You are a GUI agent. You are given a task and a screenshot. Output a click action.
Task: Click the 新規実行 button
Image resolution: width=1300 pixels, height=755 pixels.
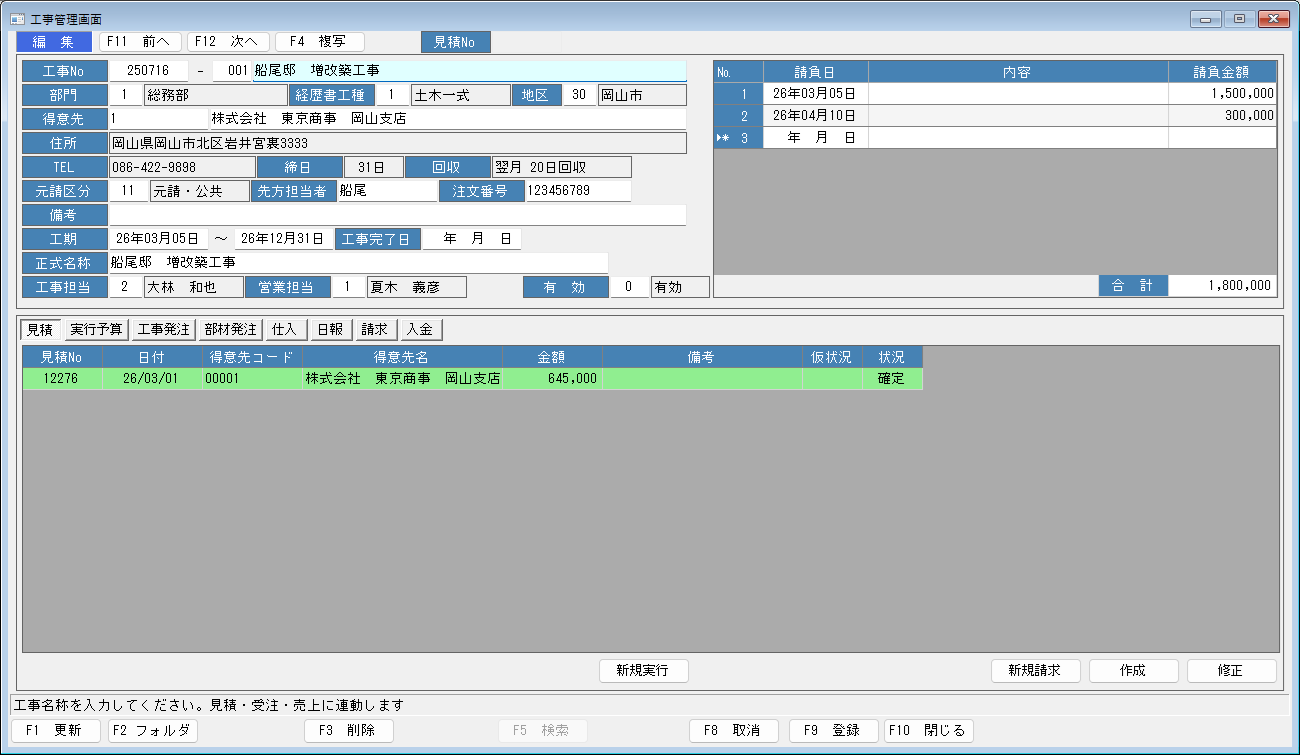tap(643, 671)
